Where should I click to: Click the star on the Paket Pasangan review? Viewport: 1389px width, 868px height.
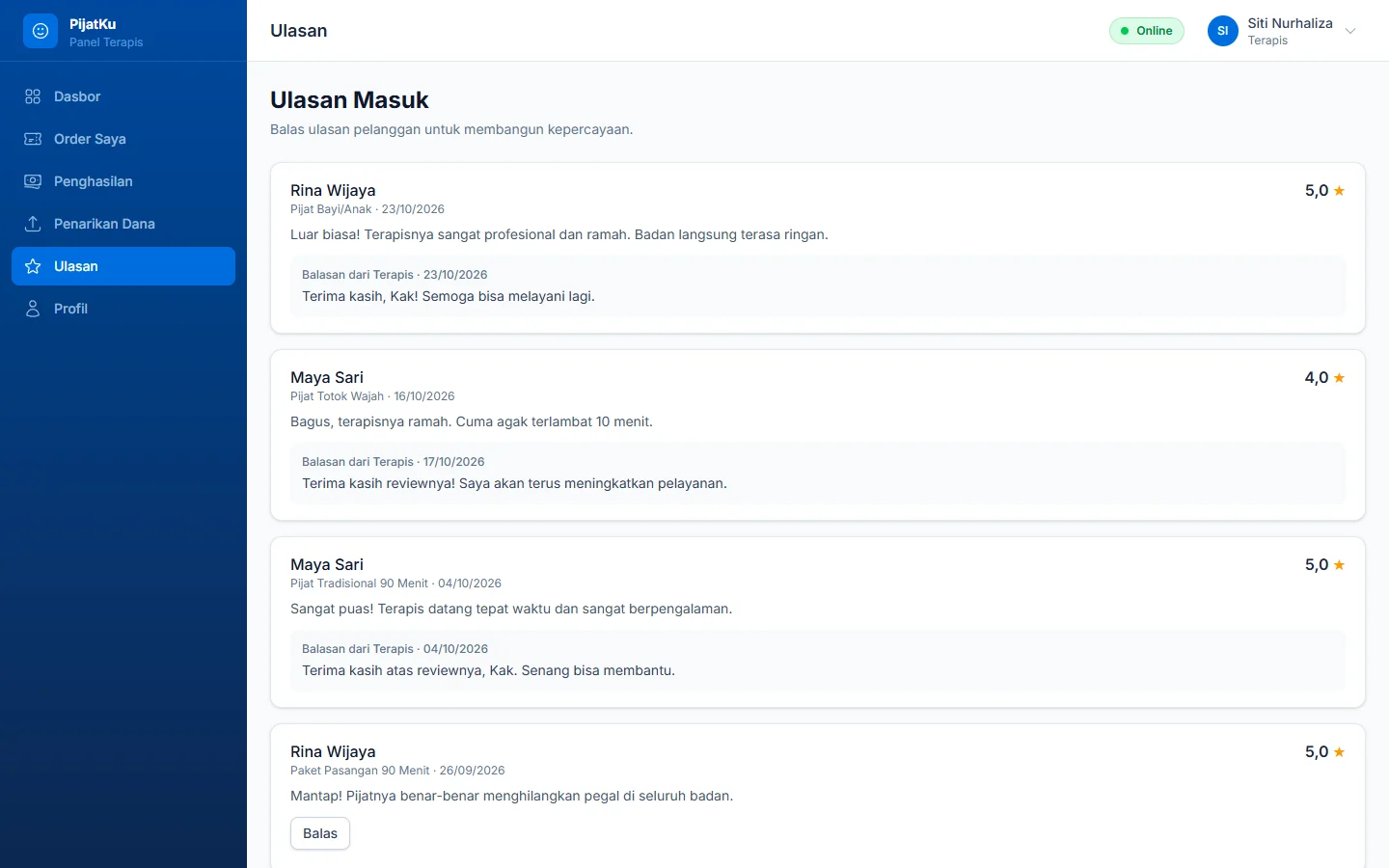point(1339,752)
